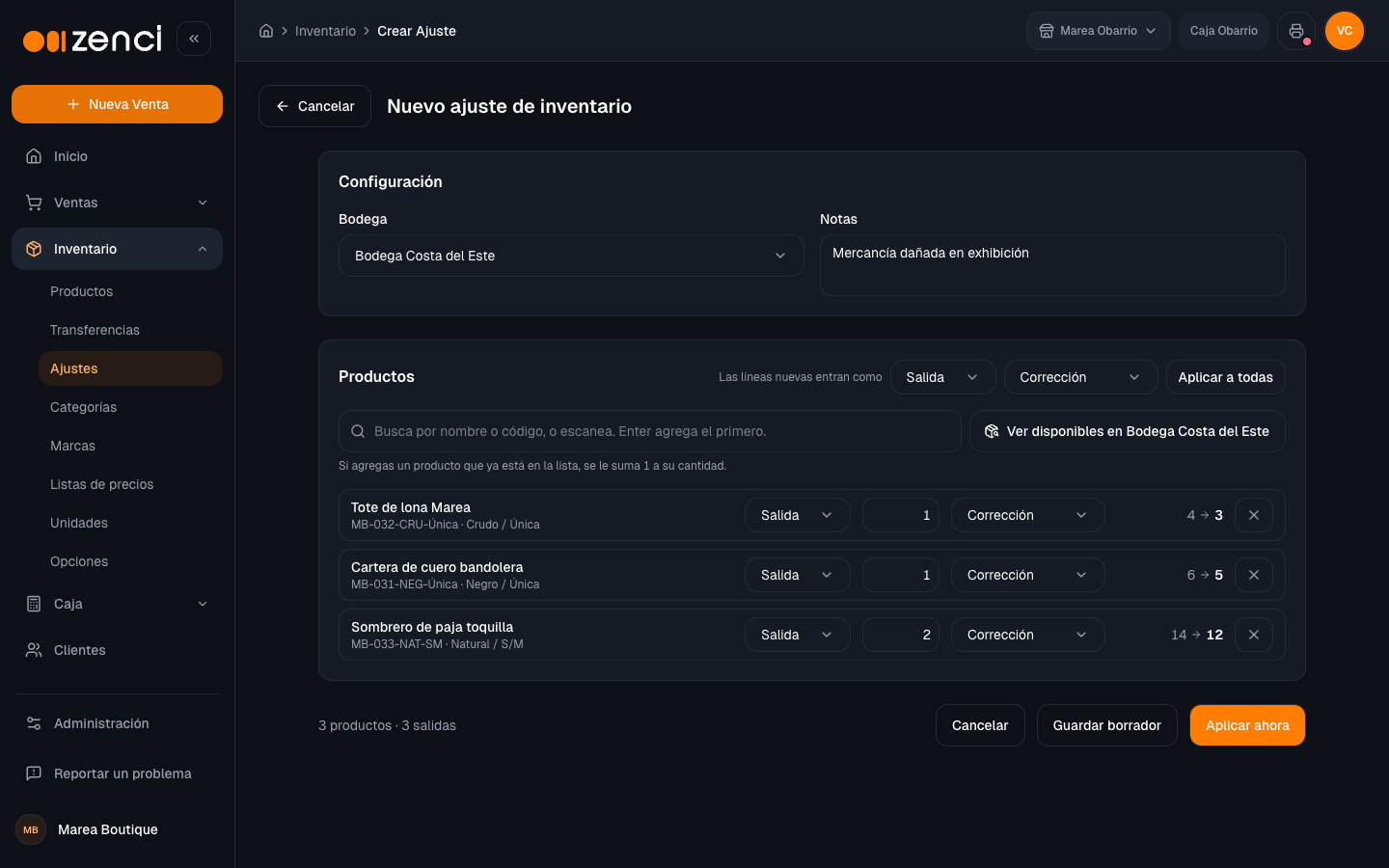Viewport: 1389px width, 868px height.
Task: Open the Bodega Costa del Este dropdown
Action: (x=571, y=256)
